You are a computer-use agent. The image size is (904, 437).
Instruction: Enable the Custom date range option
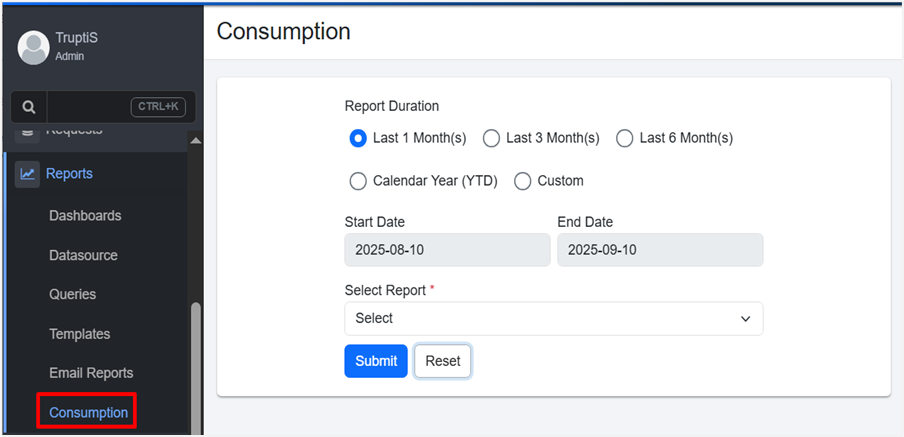click(522, 181)
